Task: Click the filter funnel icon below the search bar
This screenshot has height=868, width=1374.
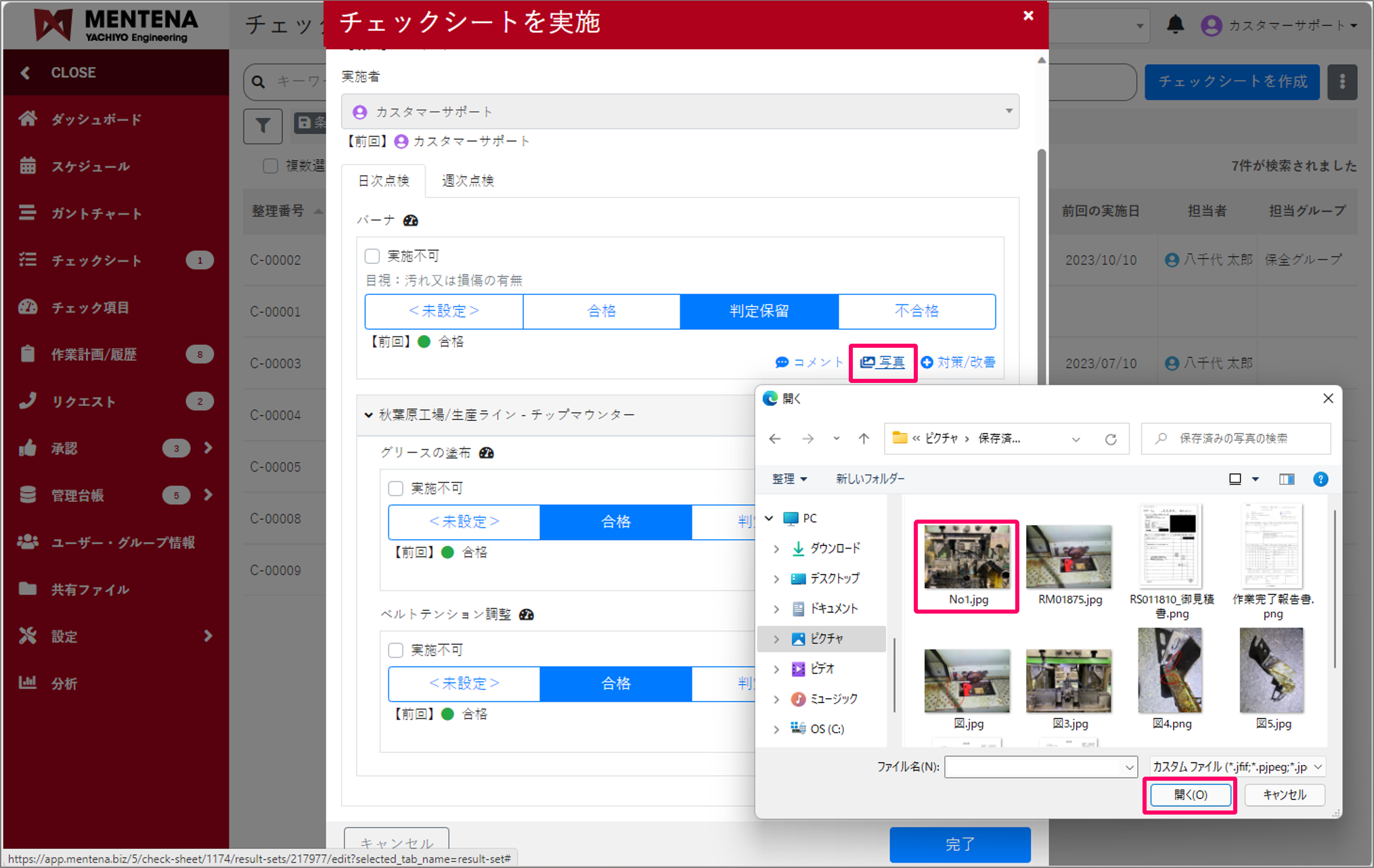Action: (x=263, y=126)
